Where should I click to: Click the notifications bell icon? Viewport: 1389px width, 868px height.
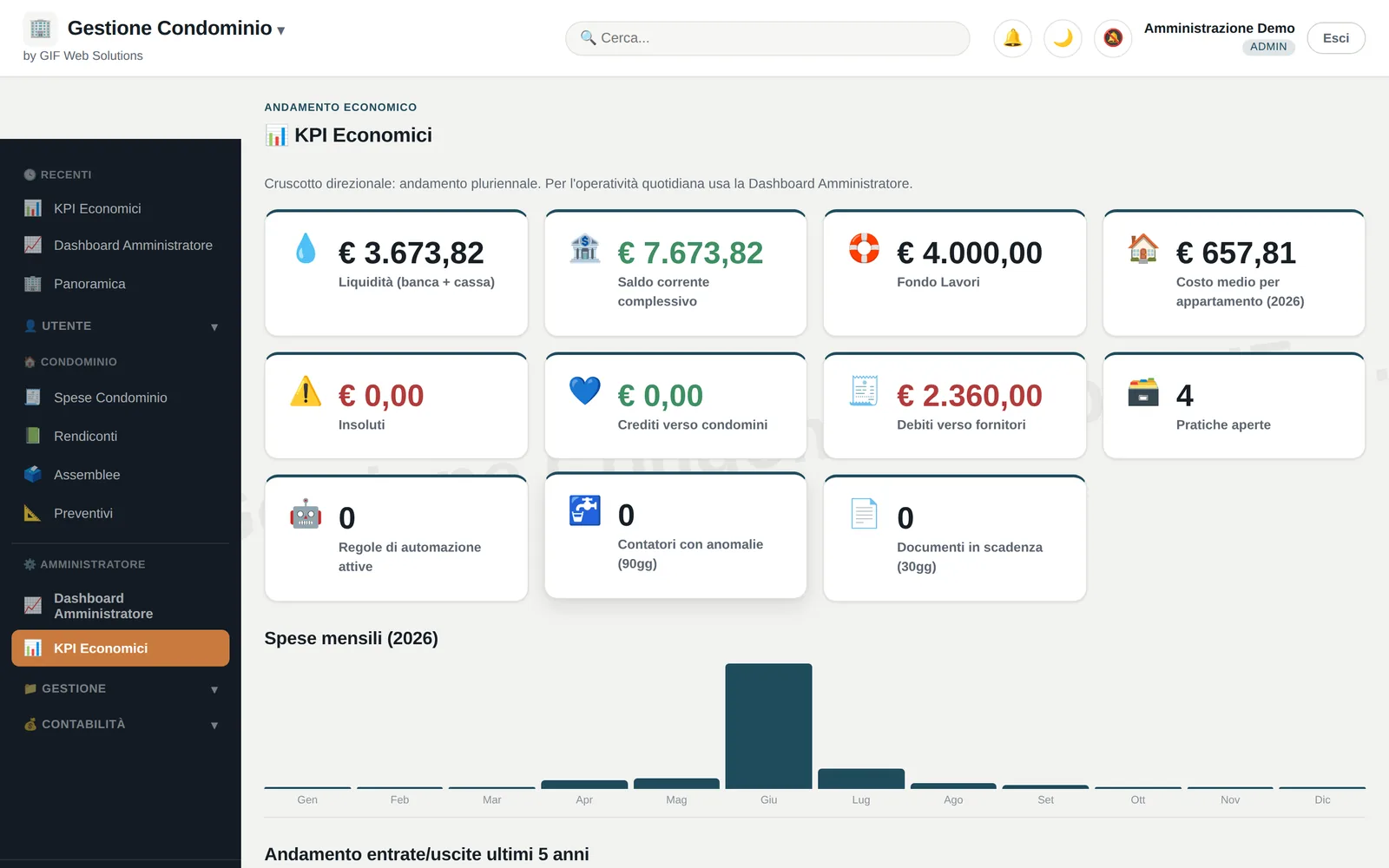[x=1012, y=38]
